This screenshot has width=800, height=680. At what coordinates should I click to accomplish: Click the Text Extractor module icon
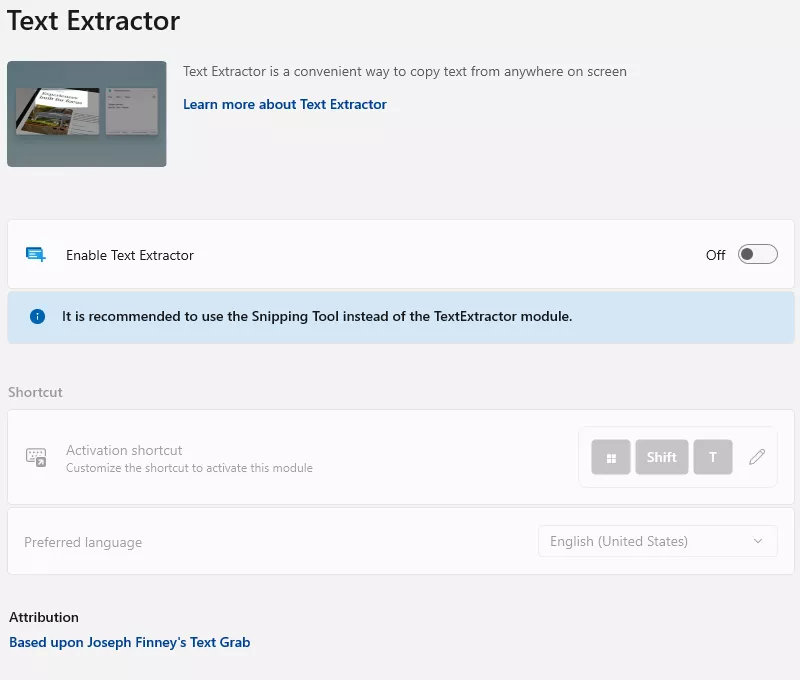pyautogui.click(x=36, y=254)
